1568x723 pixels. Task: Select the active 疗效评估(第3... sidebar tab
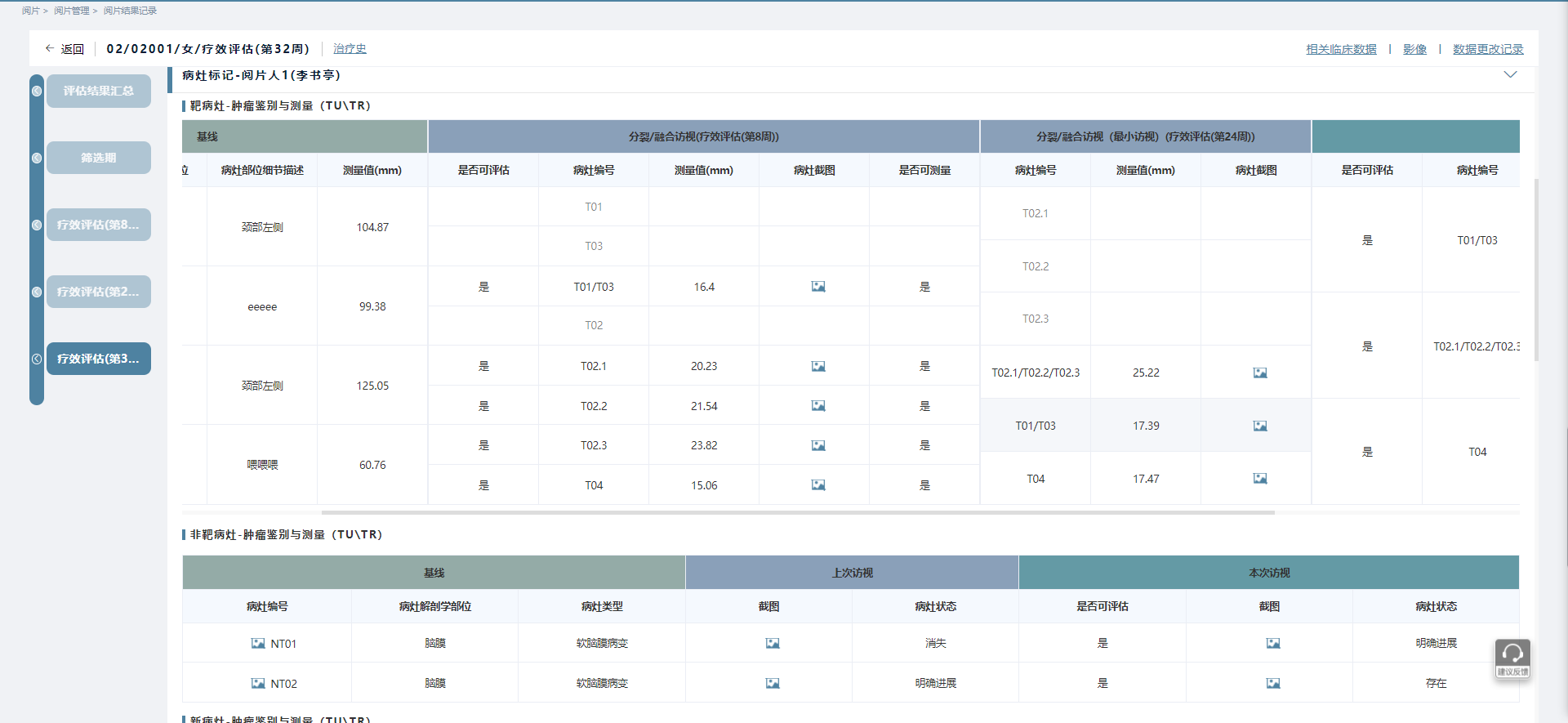click(99, 359)
